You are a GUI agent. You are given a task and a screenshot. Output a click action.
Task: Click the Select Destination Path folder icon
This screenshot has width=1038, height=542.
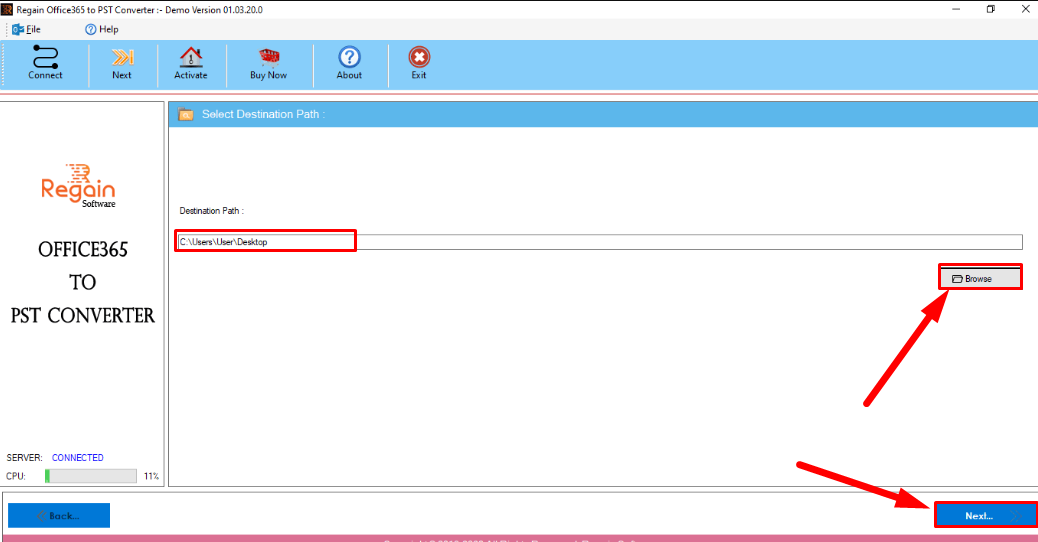(185, 114)
